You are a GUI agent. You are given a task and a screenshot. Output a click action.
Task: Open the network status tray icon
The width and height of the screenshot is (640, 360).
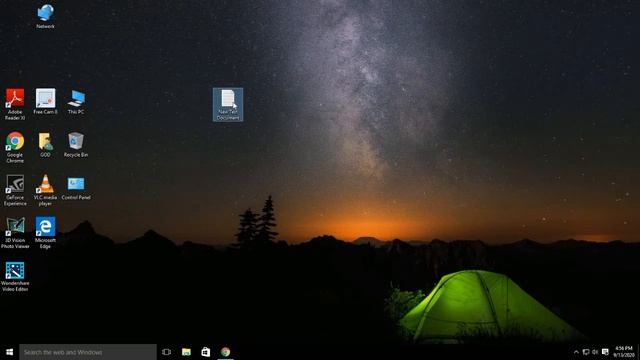(x=586, y=352)
